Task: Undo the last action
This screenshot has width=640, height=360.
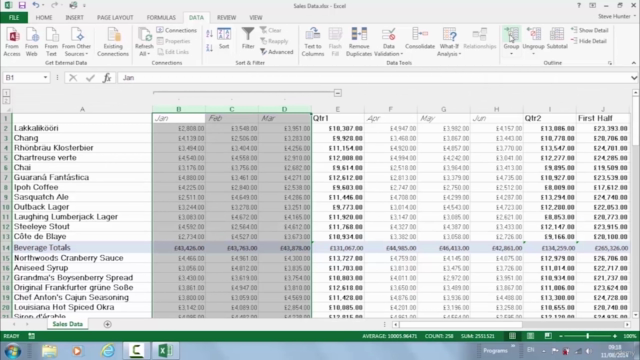Action: point(36,5)
